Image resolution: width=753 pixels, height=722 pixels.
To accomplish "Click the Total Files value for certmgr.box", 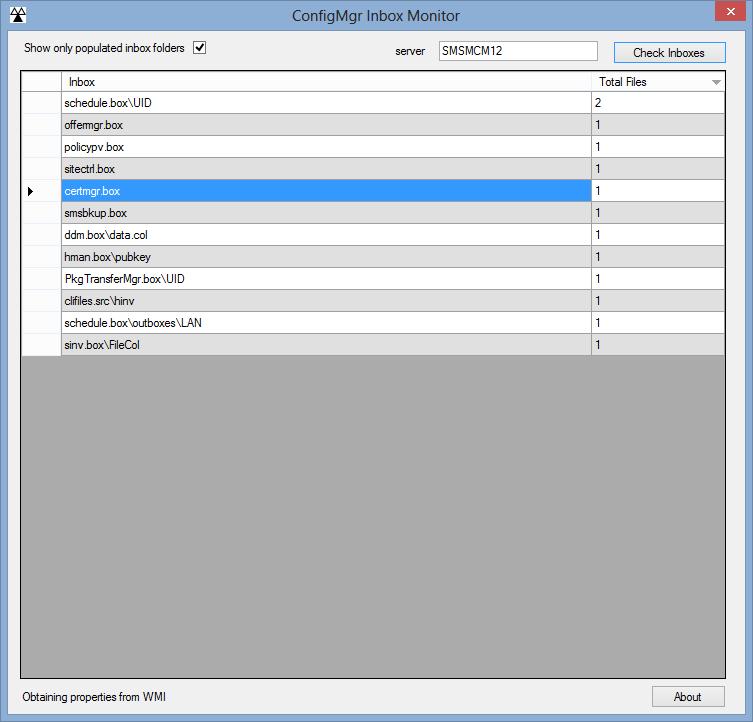I will [x=658, y=191].
